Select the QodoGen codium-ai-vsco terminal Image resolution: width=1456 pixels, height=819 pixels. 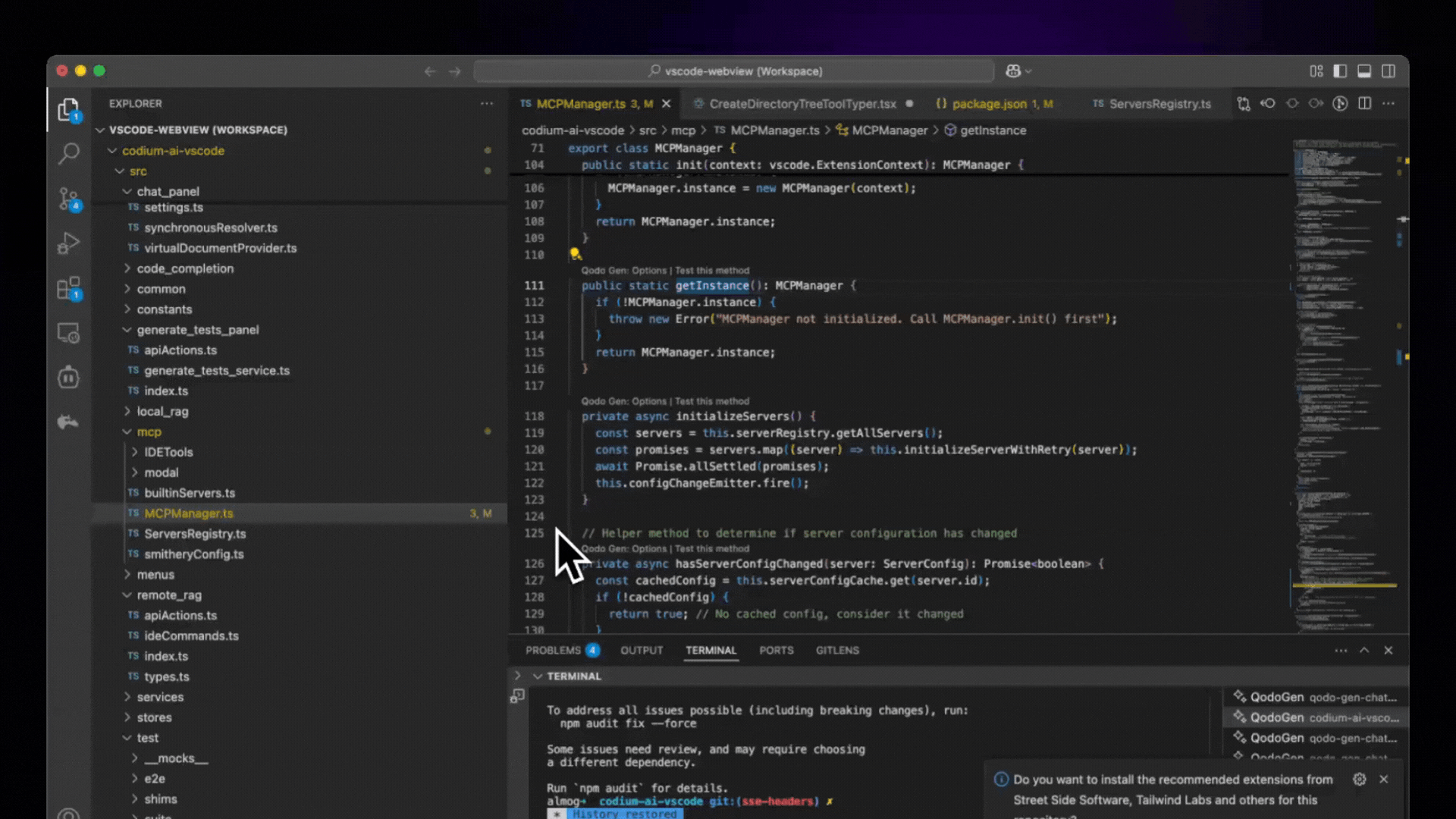click(1316, 717)
